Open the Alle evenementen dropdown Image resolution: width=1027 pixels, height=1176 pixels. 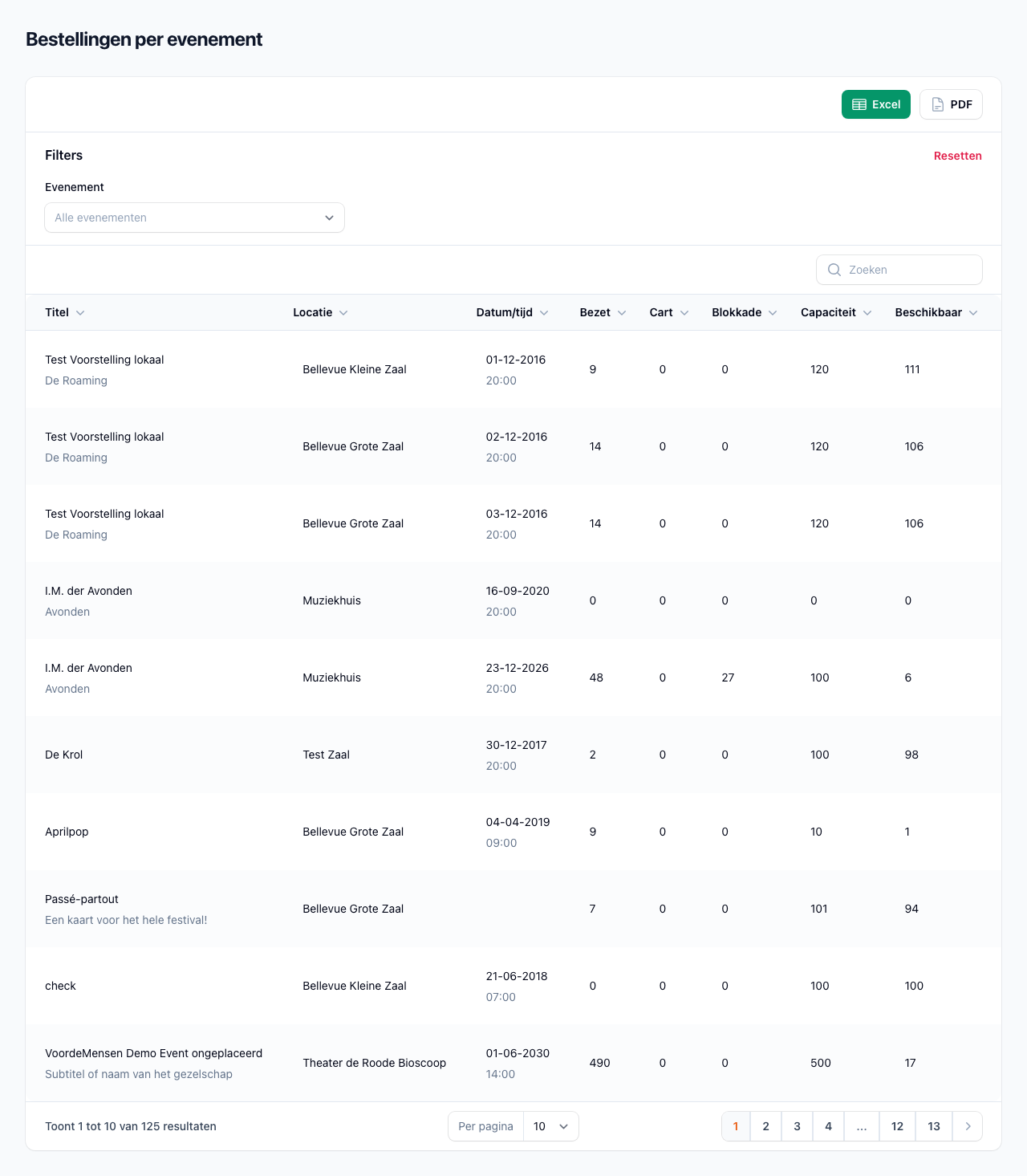click(x=194, y=218)
